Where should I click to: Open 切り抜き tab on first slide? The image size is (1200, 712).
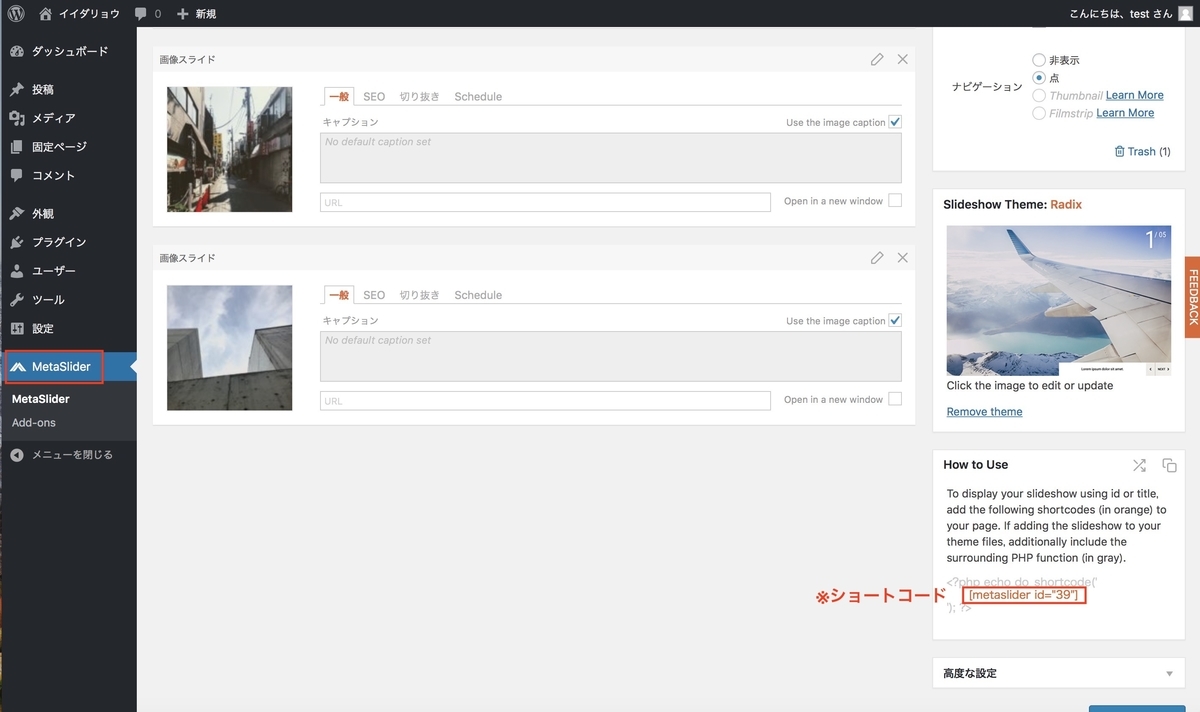tap(420, 97)
